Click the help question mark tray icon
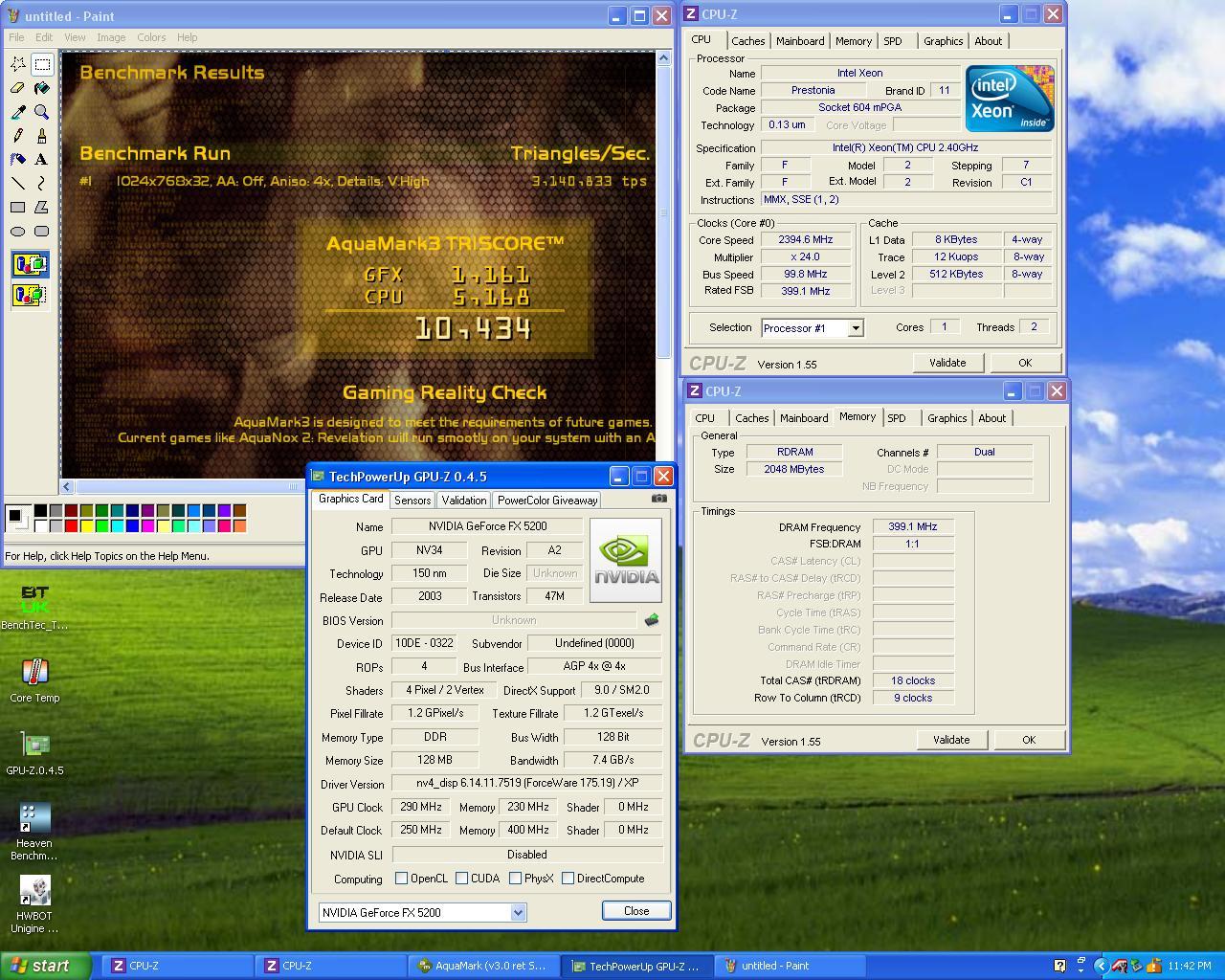1225x980 pixels. click(1059, 967)
